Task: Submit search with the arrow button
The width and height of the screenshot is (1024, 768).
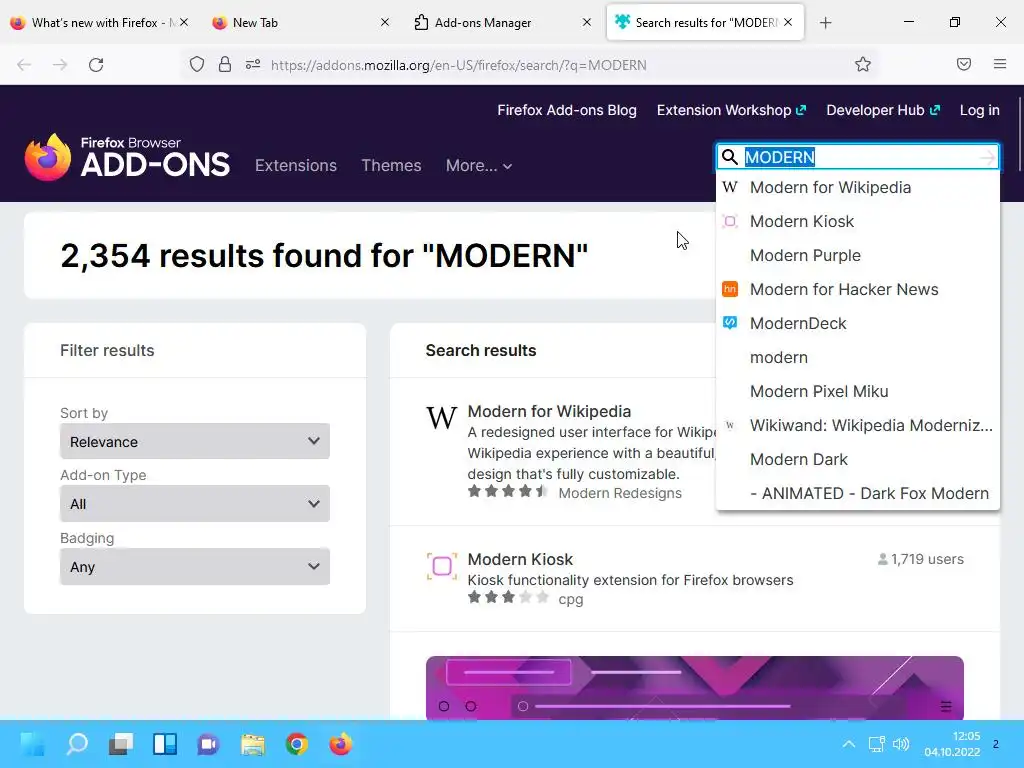Action: click(987, 157)
